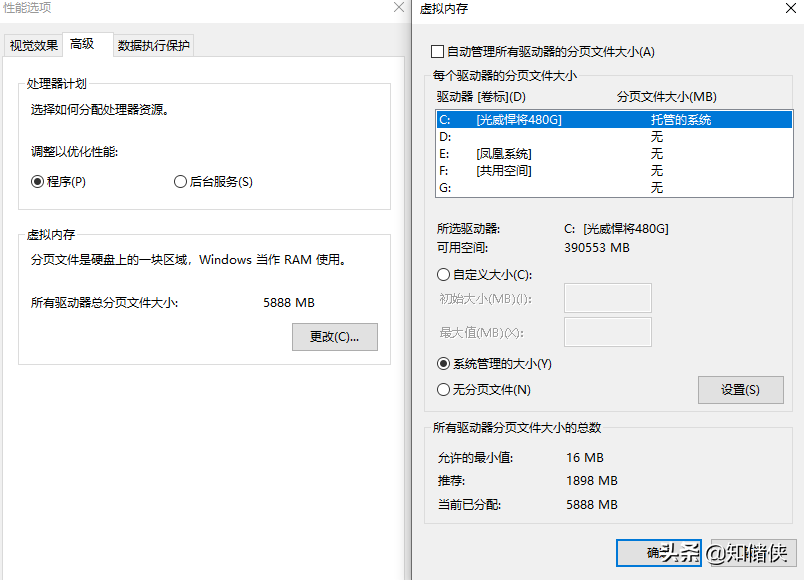Viewport: 804px width, 580px height.
Task: Choose the 无分页文件(N) option
Action: (x=444, y=389)
